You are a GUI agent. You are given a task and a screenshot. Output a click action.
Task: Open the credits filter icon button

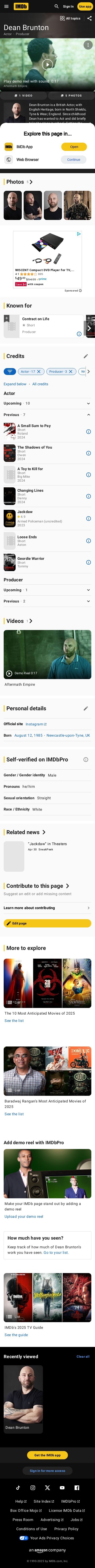[x=9, y=371]
